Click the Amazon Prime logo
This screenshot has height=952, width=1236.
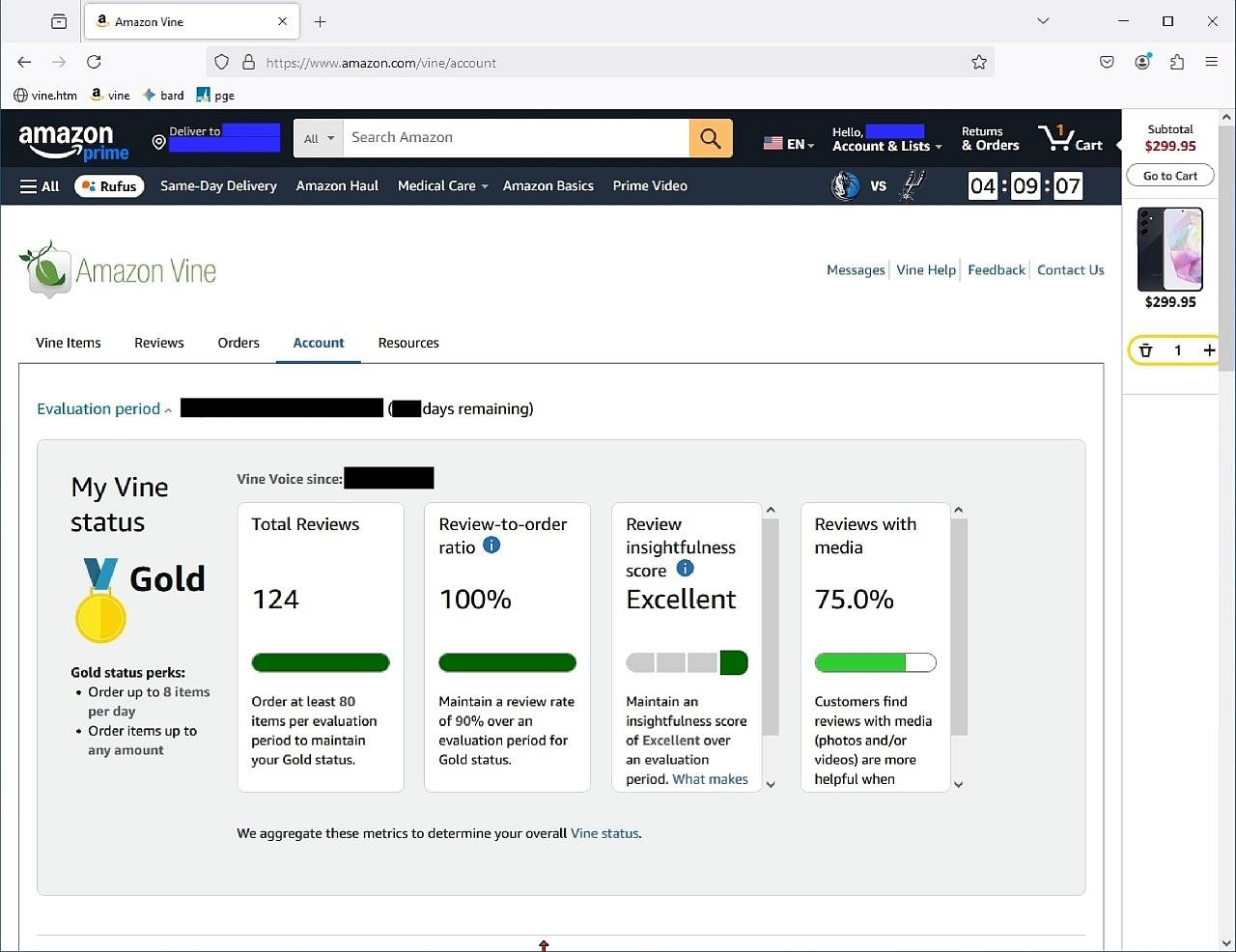tap(73, 142)
